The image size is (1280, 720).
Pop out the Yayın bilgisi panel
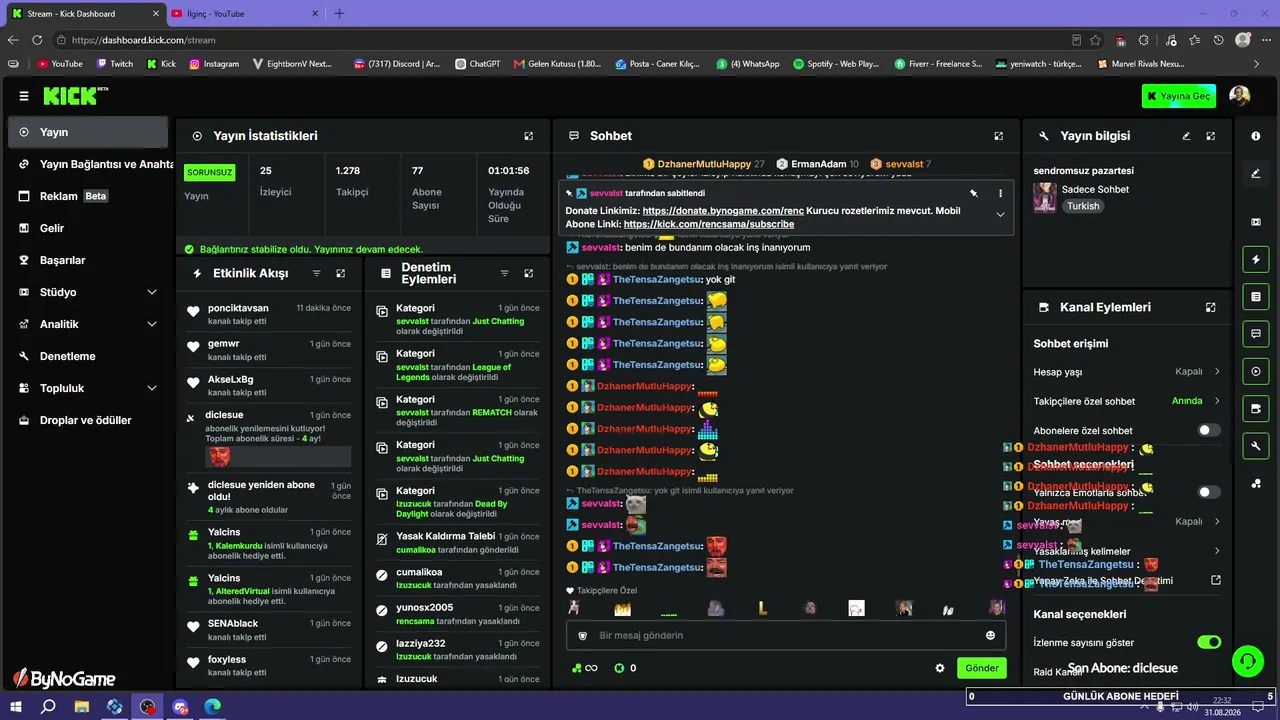(1210, 136)
